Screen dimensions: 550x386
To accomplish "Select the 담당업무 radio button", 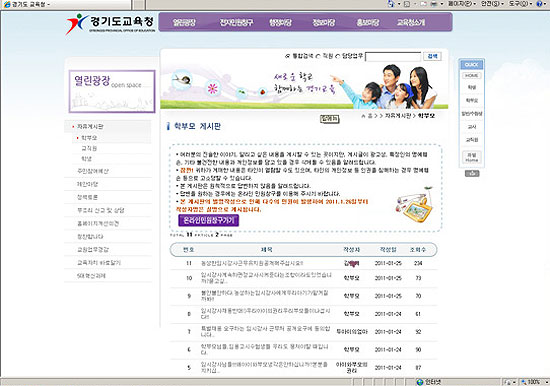I will 338,56.
